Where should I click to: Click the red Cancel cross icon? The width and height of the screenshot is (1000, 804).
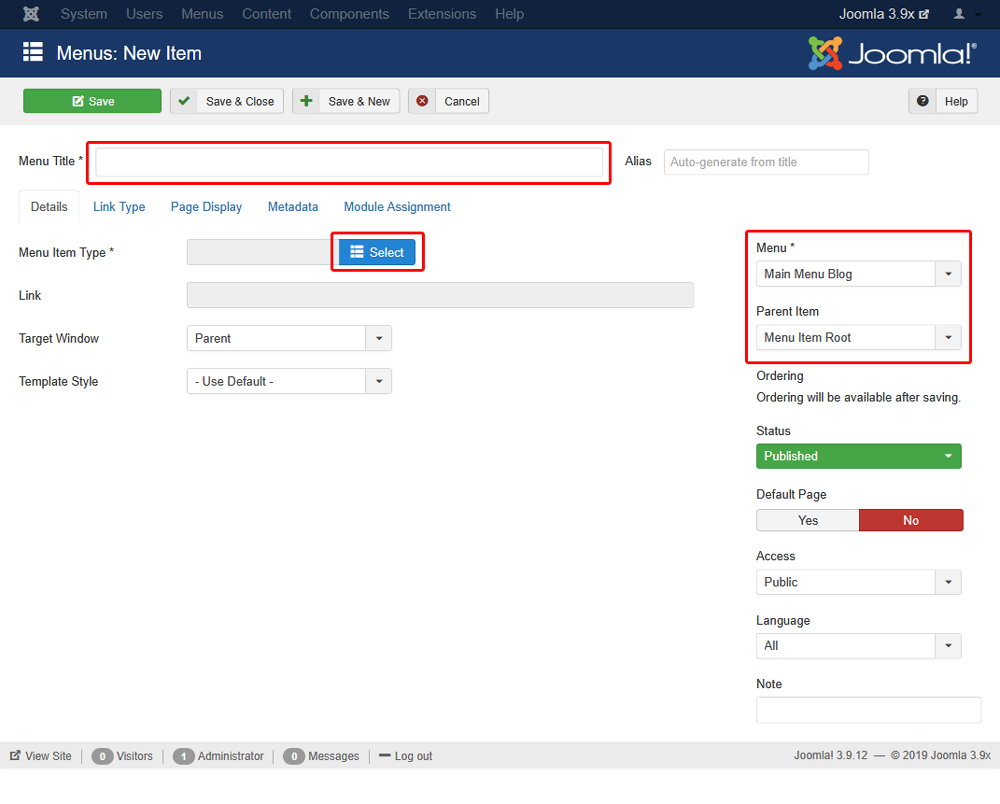point(422,101)
